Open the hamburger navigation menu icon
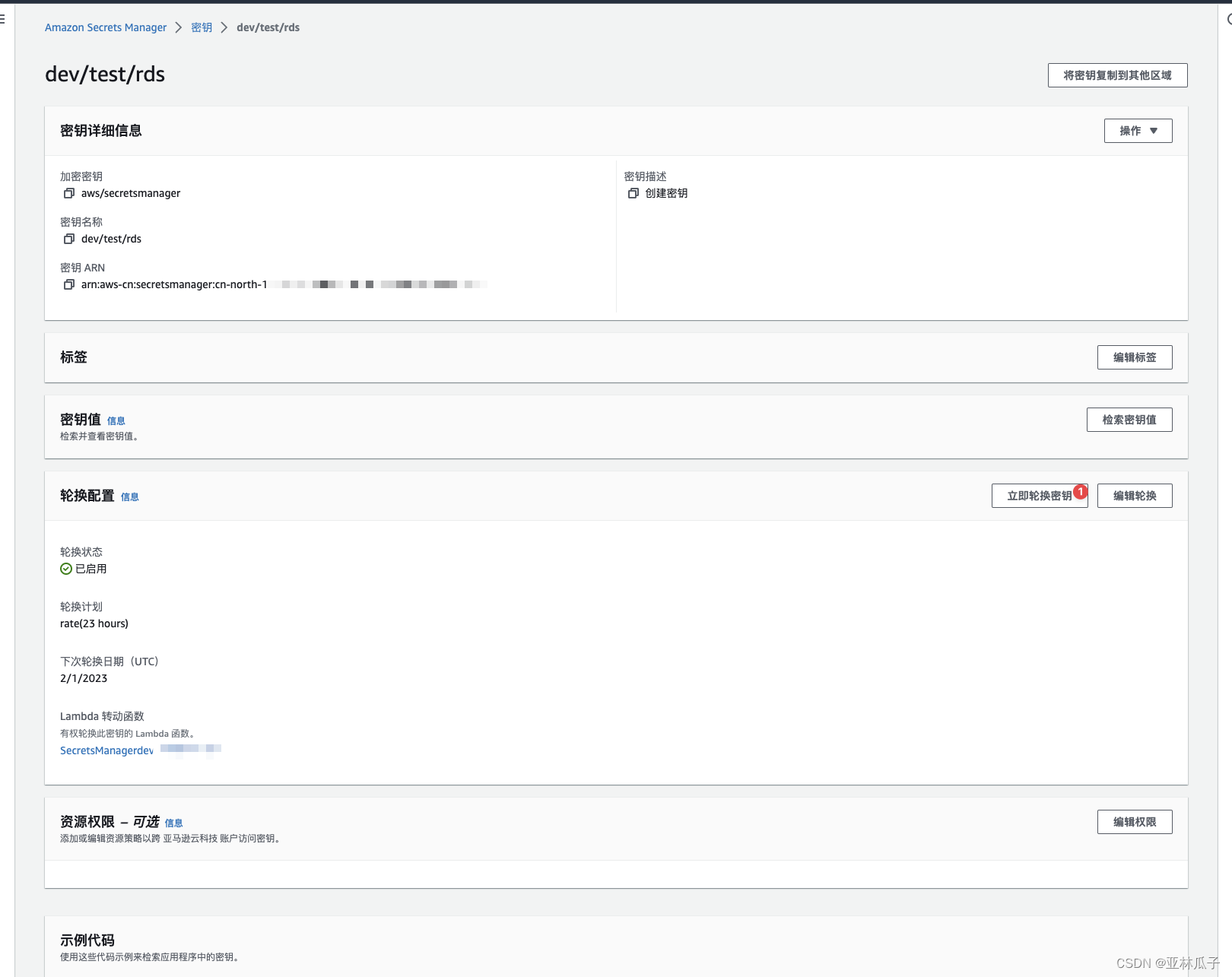The height and width of the screenshot is (977, 1232). (x=2, y=19)
